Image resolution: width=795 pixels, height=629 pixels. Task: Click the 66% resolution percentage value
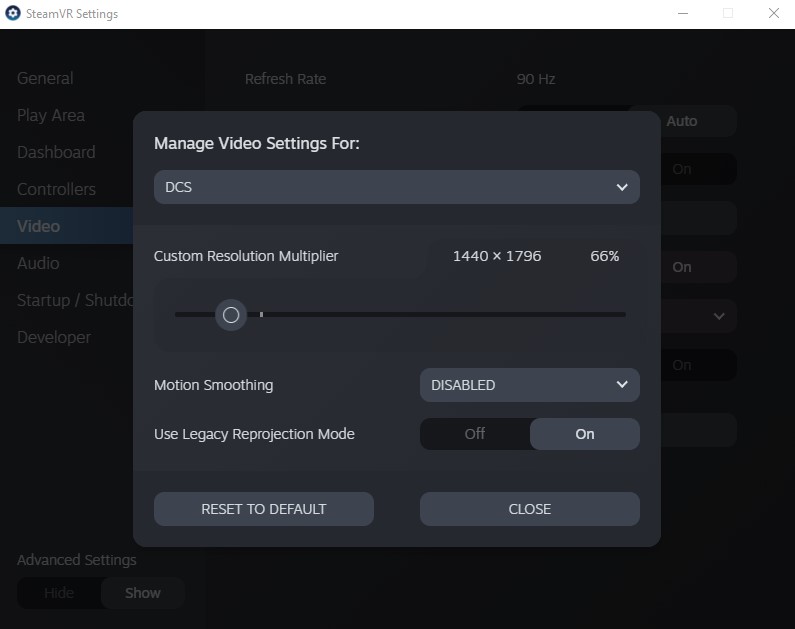(604, 256)
